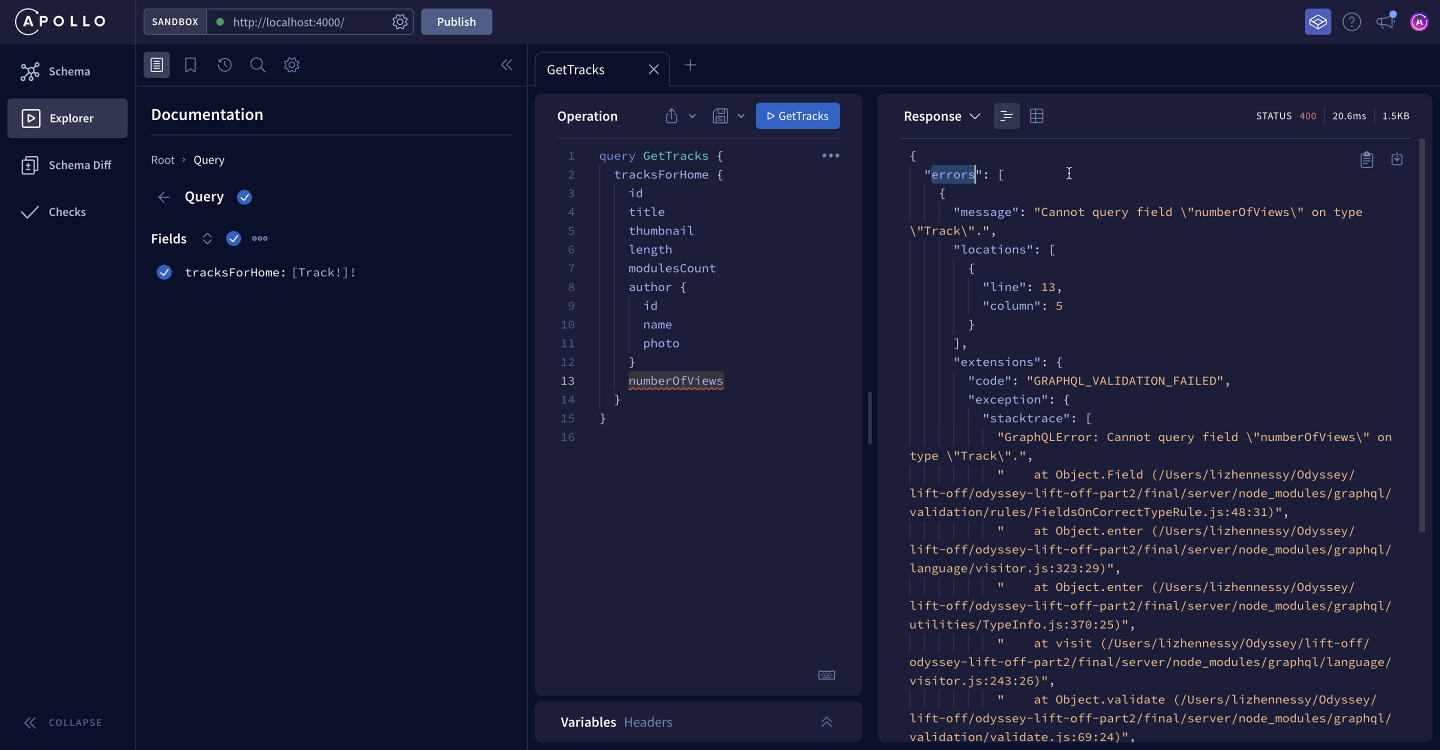Viewport: 1440px width, 750px height.
Task: Toggle the tracksForHome field checkbox
Action: point(164,272)
